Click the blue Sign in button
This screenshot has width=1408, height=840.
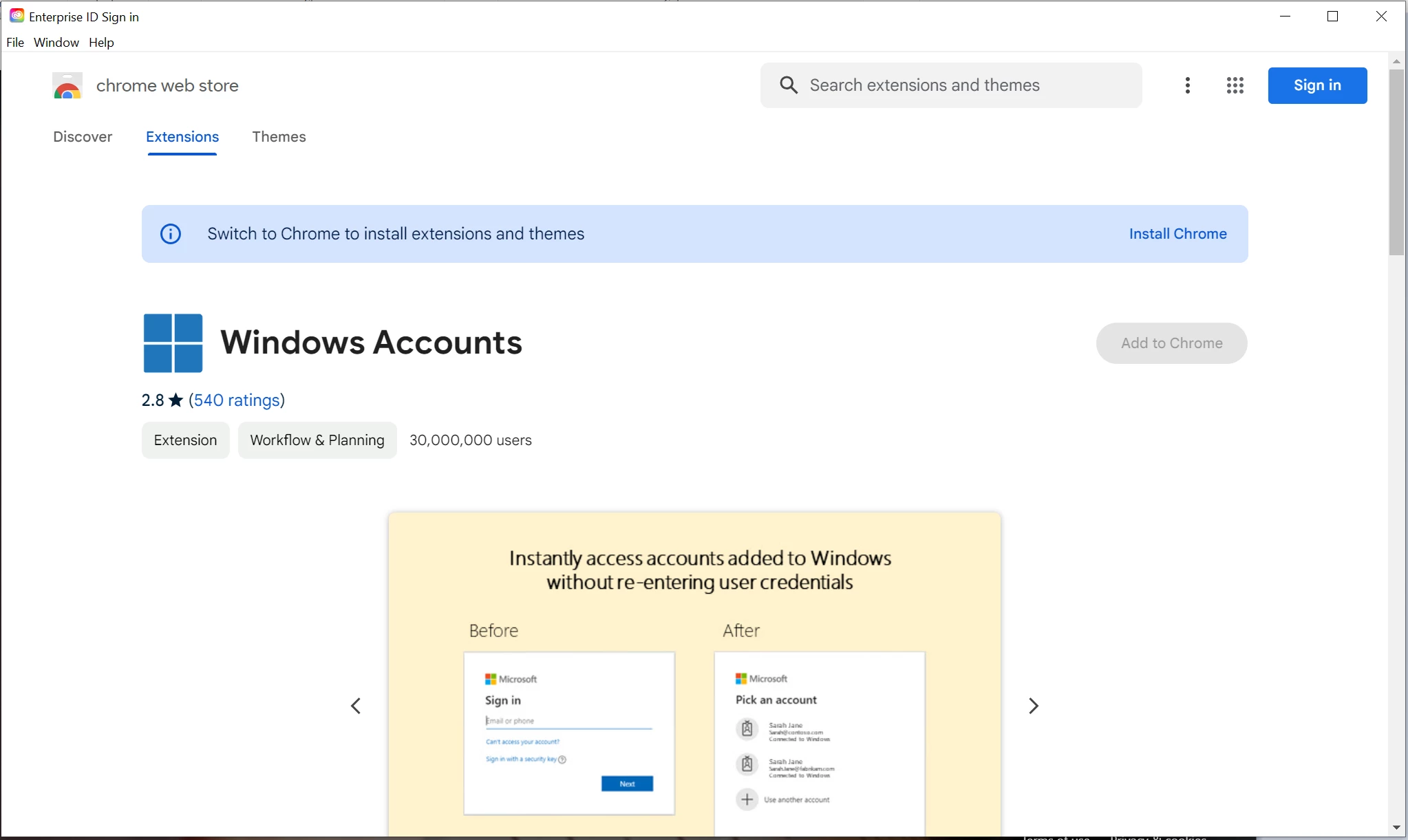pyautogui.click(x=1316, y=85)
